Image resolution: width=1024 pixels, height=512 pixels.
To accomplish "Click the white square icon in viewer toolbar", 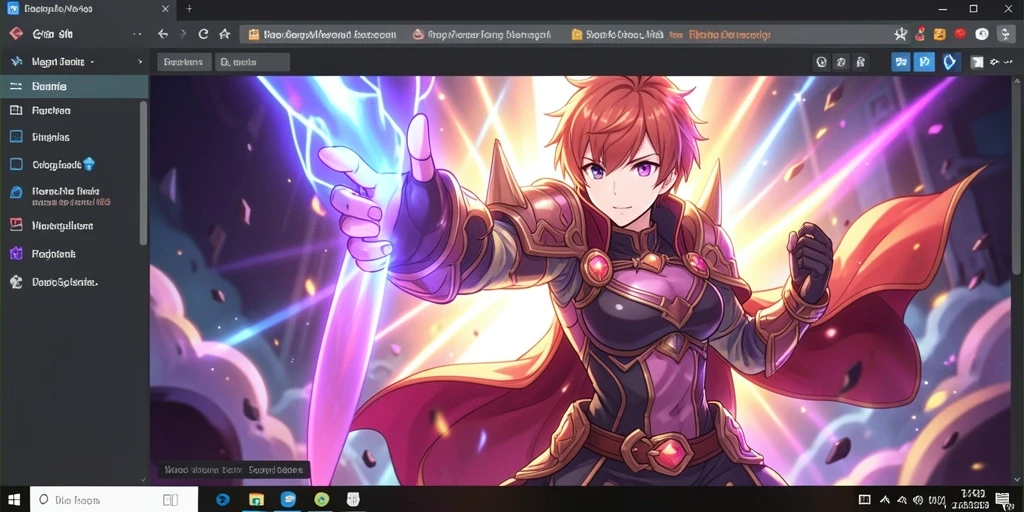I will [x=977, y=62].
